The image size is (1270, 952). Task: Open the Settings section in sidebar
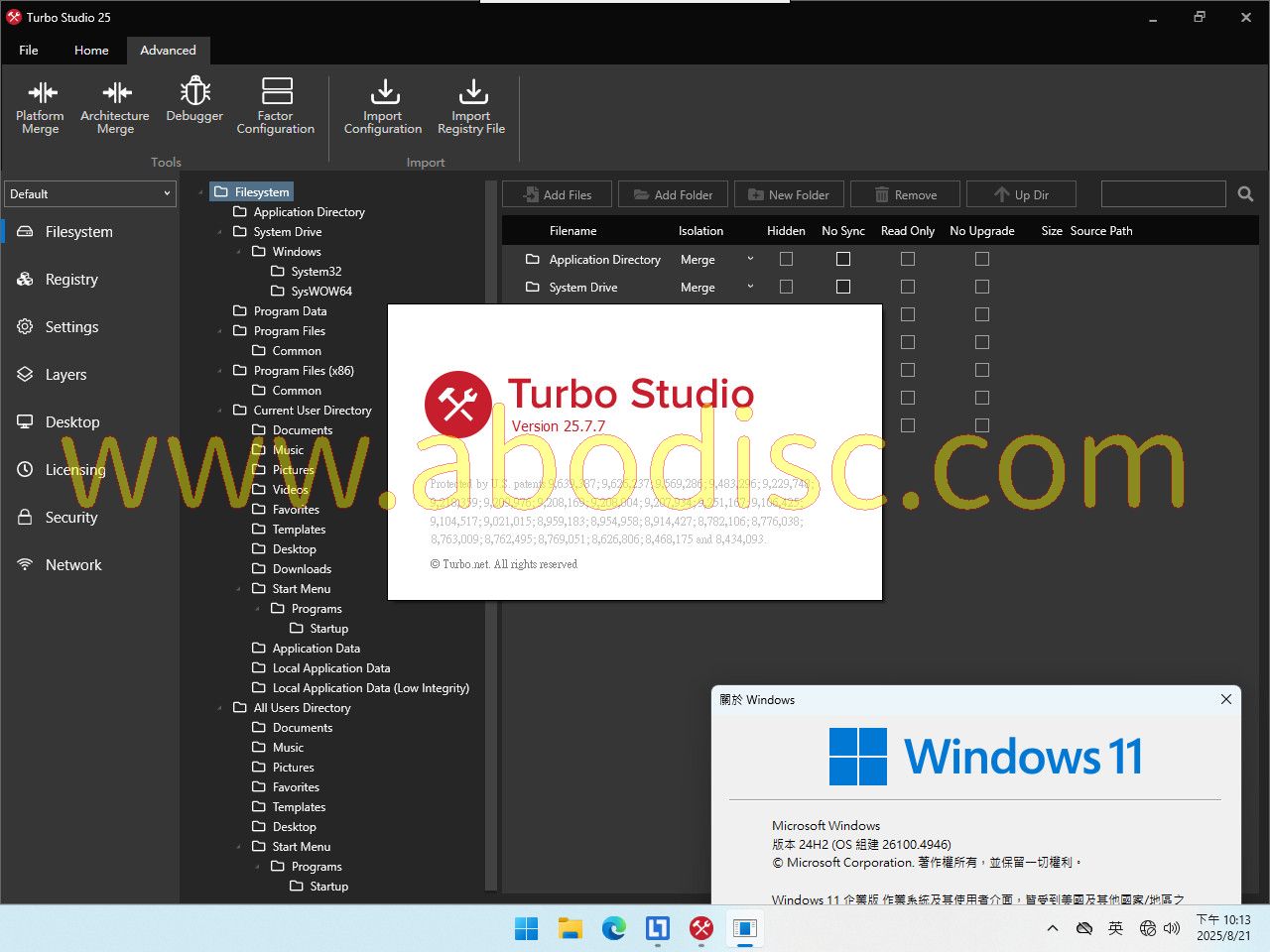point(71,327)
